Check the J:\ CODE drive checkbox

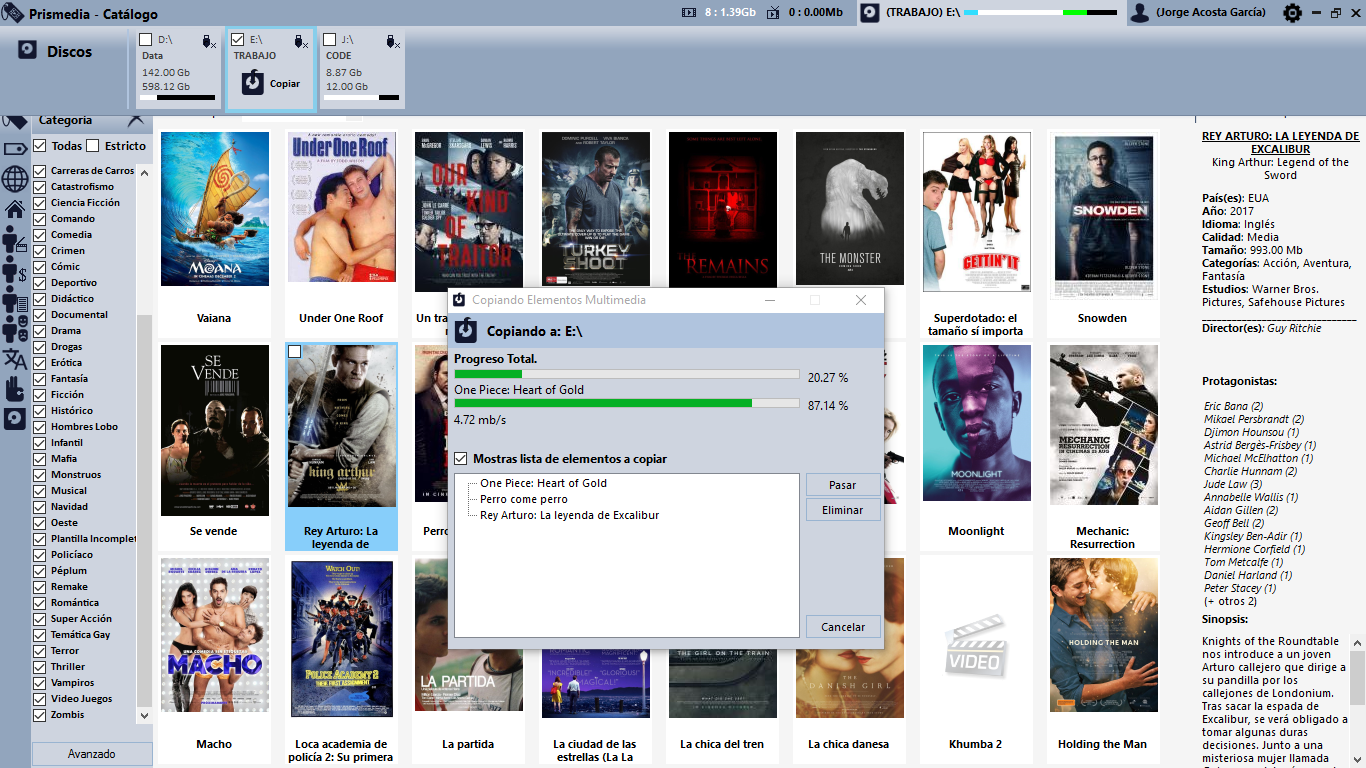point(330,40)
